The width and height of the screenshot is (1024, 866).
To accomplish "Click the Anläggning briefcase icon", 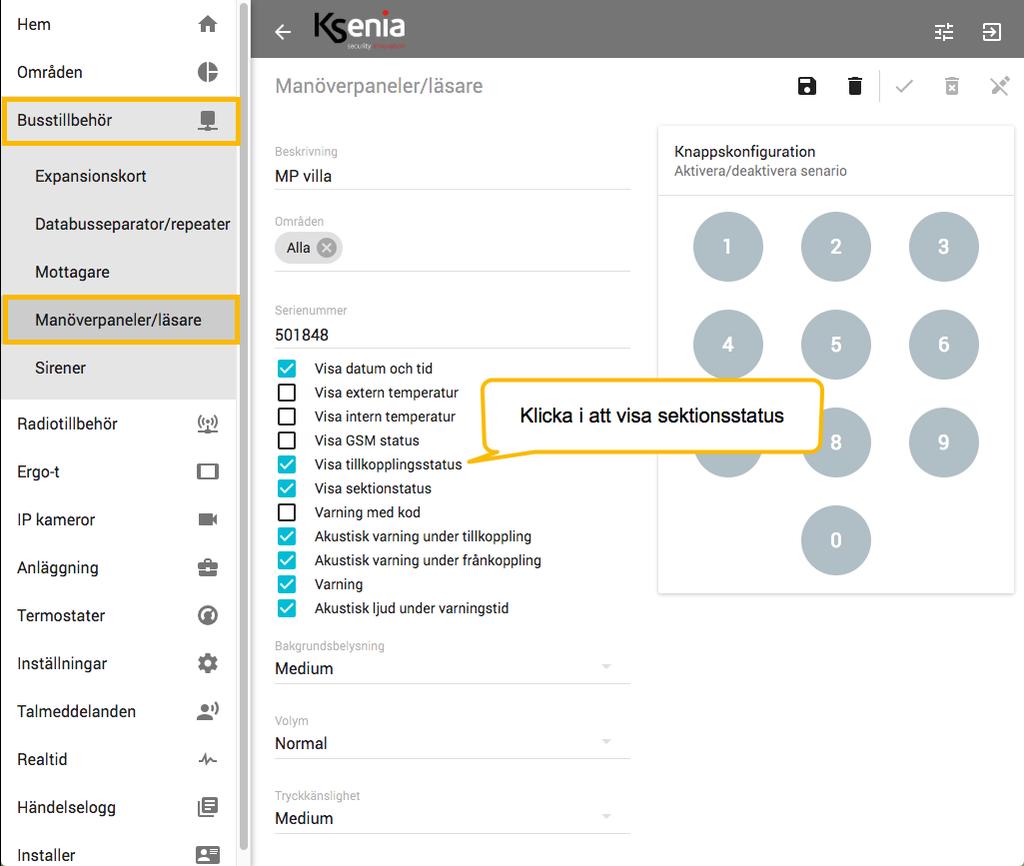I will click(208, 568).
